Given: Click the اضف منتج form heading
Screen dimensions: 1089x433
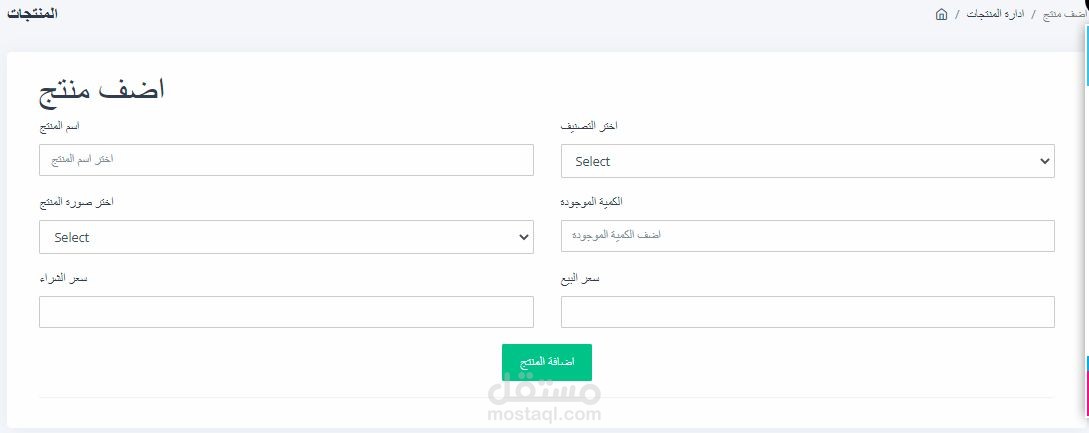Looking at the screenshot, I should tap(102, 90).
